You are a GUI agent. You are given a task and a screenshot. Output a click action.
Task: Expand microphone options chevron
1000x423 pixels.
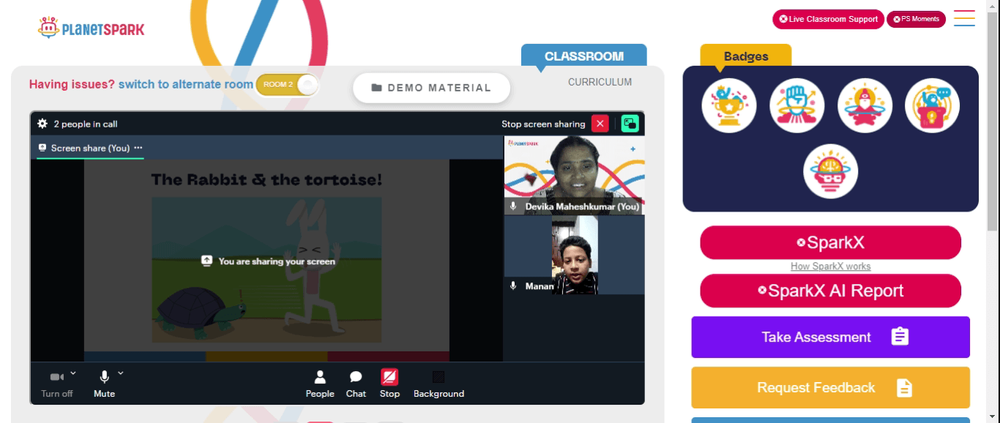(121, 373)
